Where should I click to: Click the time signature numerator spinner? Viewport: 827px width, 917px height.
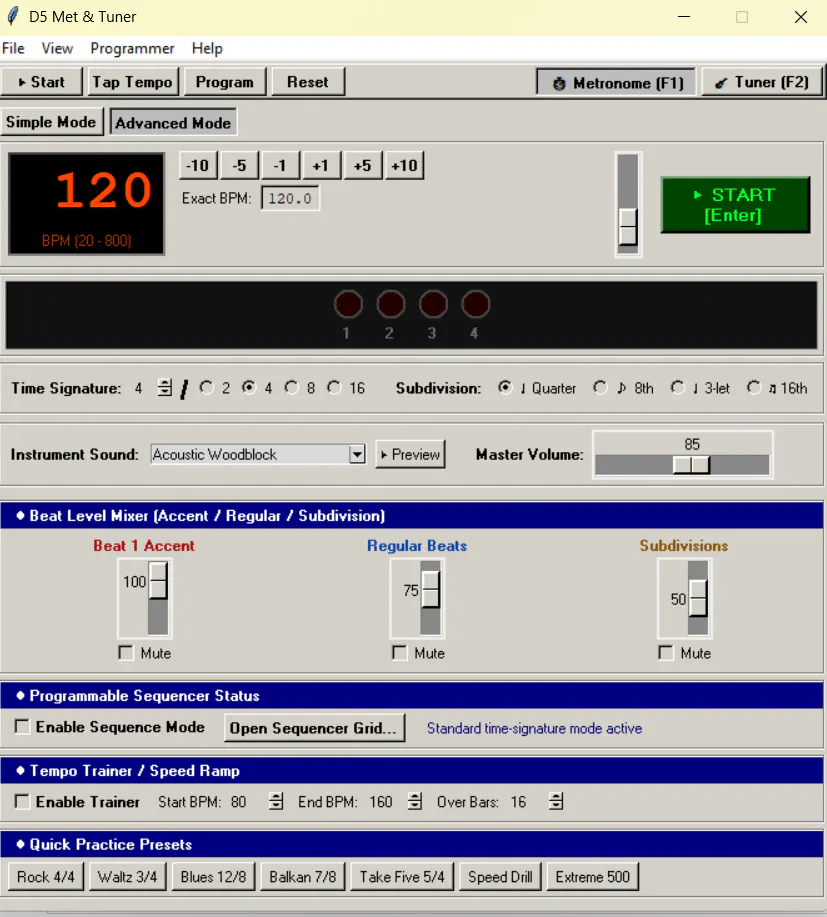(x=164, y=388)
